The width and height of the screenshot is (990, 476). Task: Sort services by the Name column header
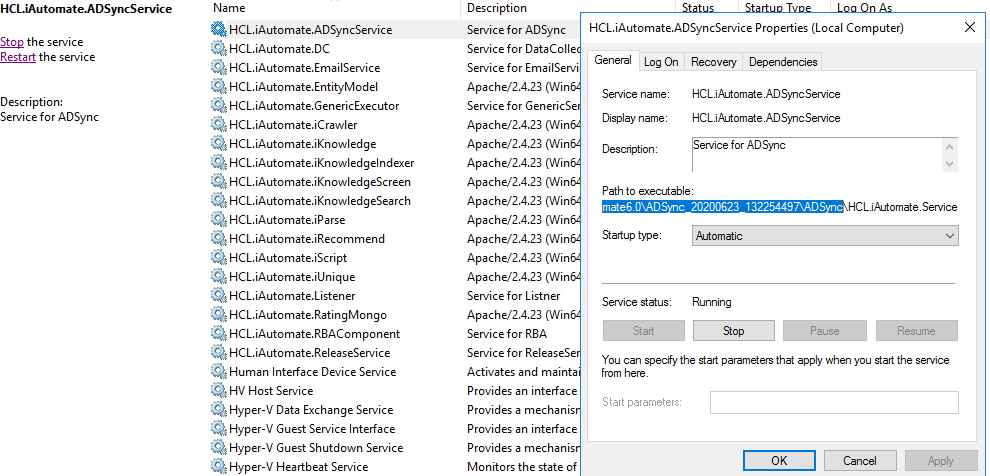[x=230, y=8]
